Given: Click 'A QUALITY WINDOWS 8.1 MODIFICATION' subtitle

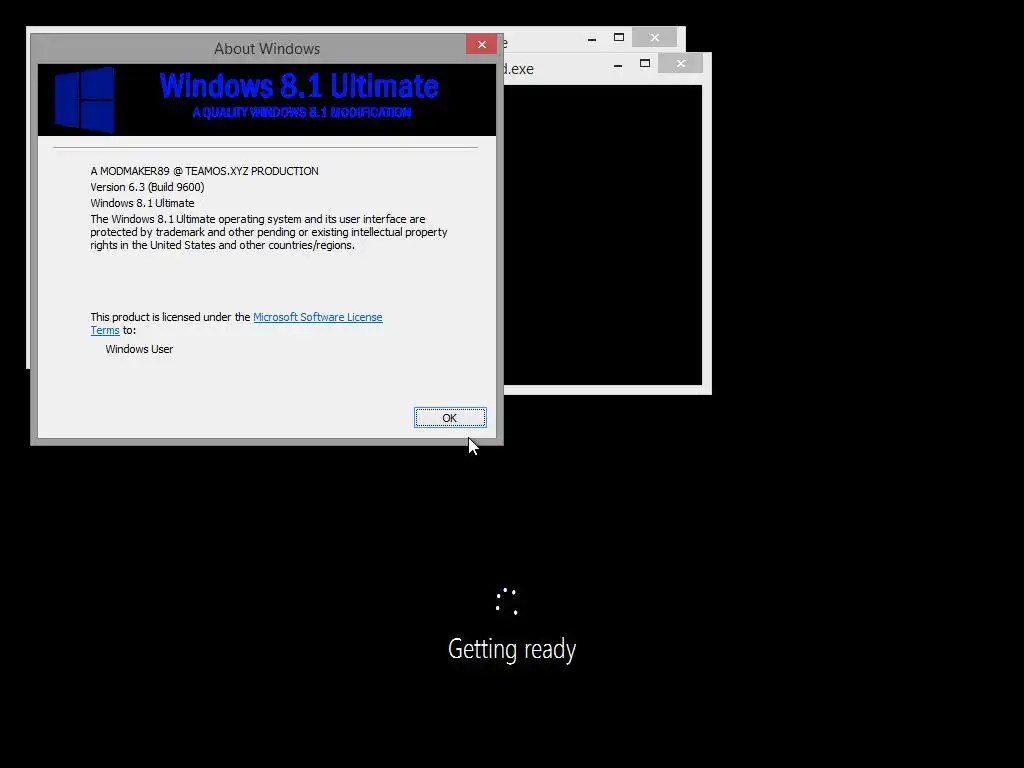Looking at the screenshot, I should [x=302, y=112].
